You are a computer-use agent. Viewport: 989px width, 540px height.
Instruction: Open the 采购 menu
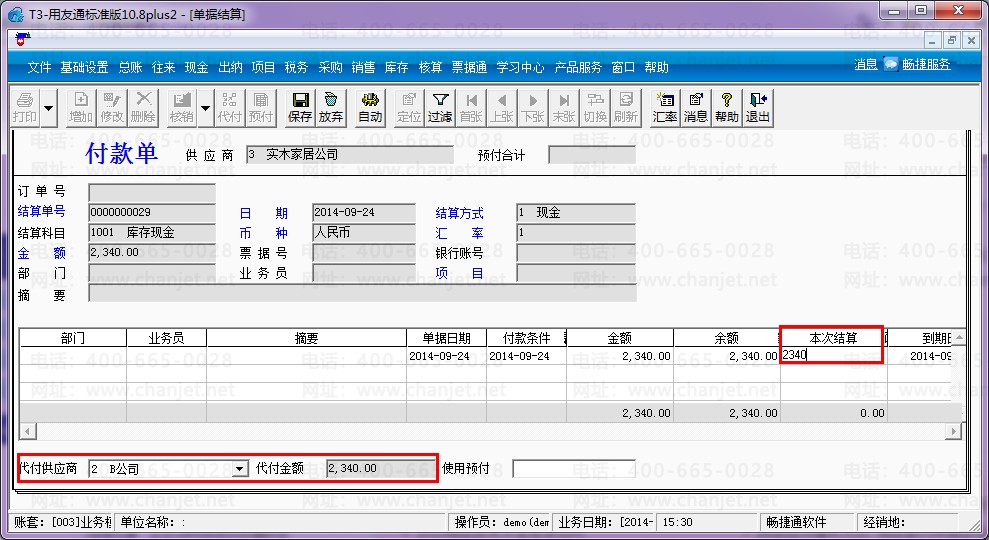pos(330,68)
